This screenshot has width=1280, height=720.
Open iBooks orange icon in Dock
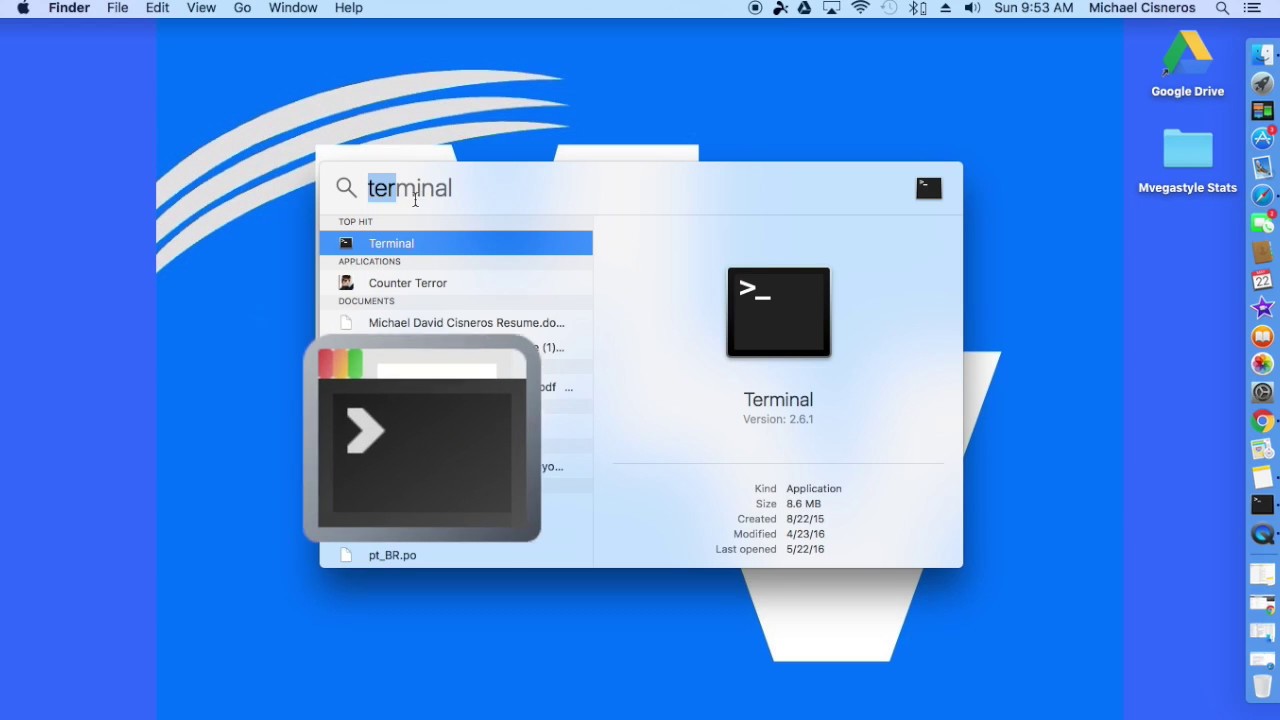(1263, 336)
